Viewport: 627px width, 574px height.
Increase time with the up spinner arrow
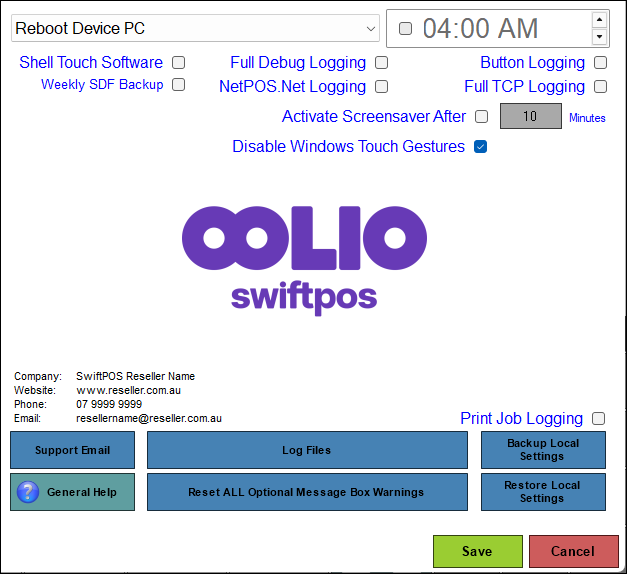[599, 20]
